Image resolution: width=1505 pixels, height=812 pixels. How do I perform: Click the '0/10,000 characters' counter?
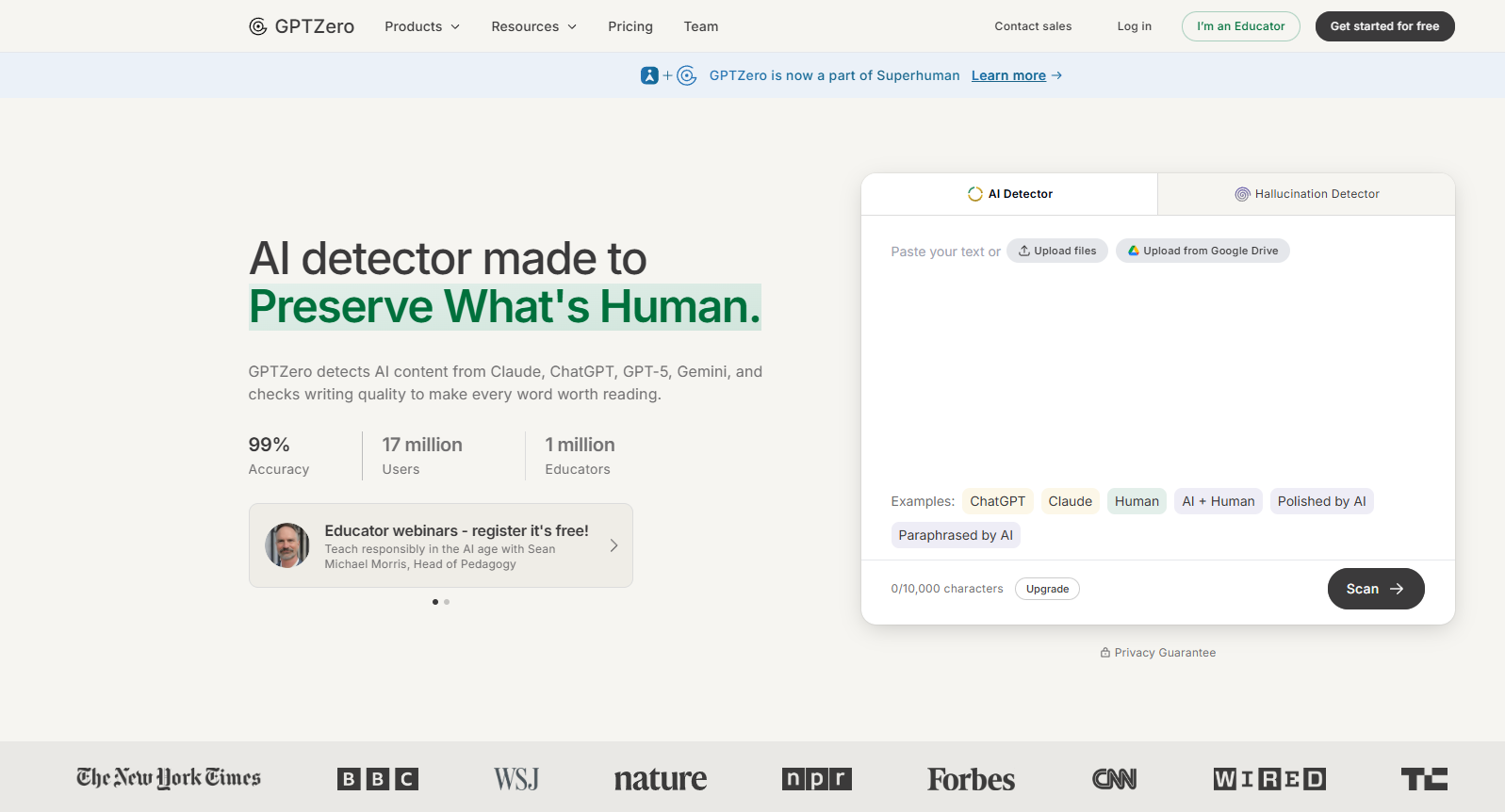(947, 589)
